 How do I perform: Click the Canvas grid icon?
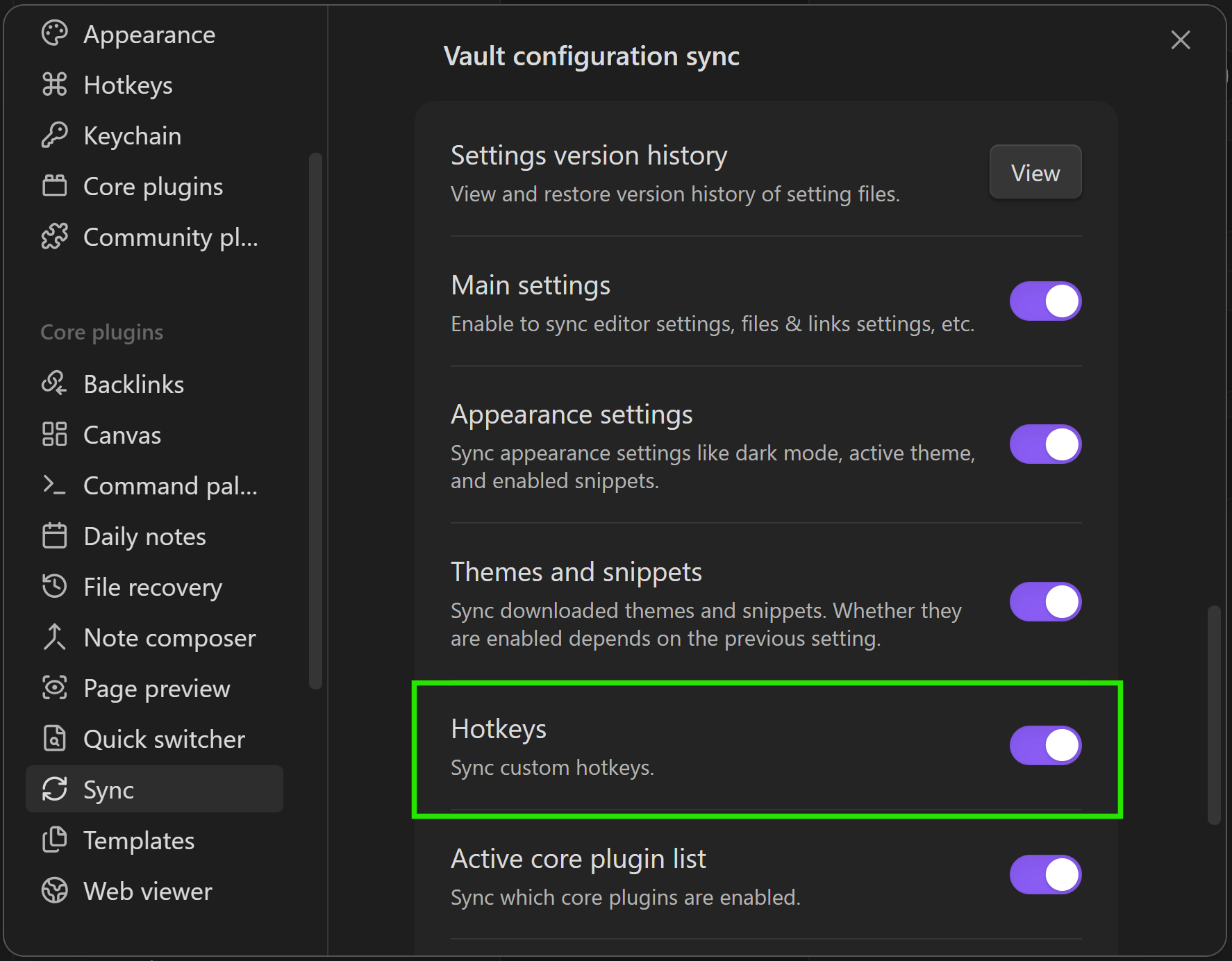click(x=54, y=434)
